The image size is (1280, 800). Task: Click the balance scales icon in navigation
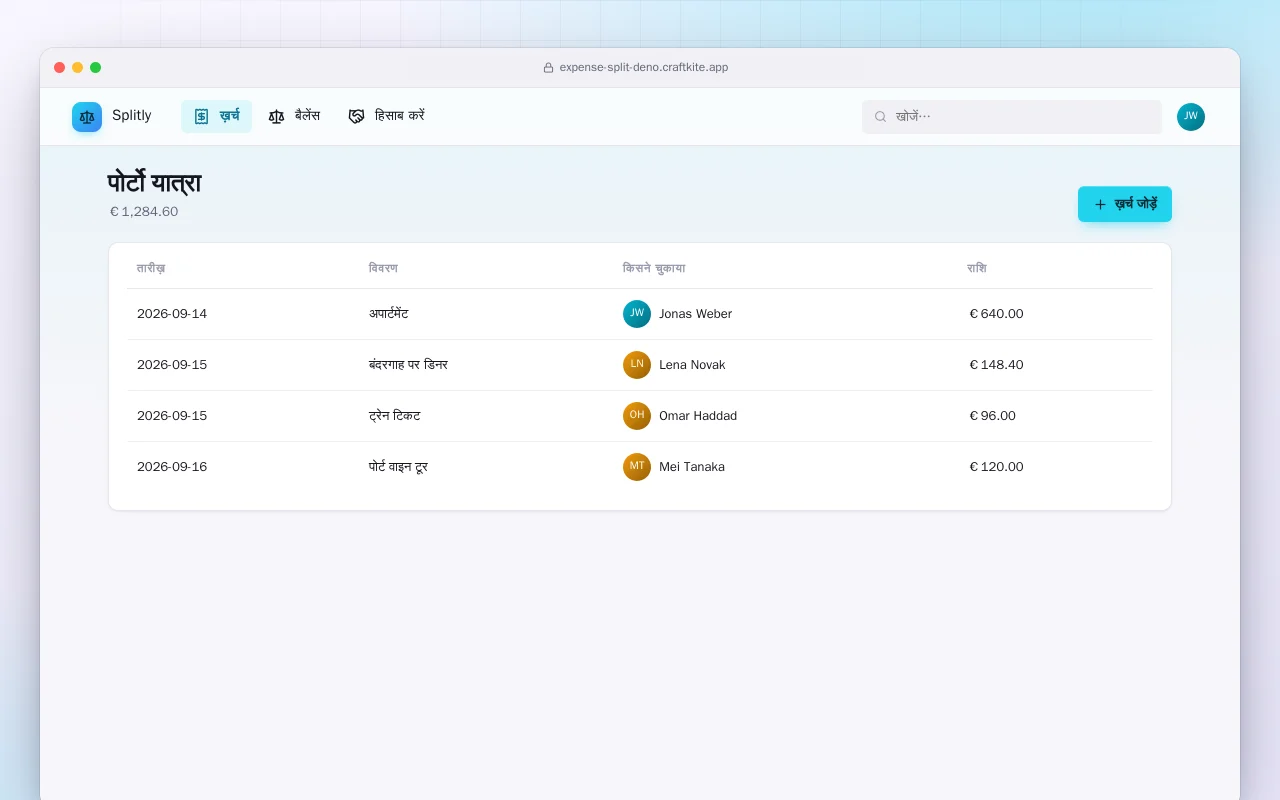[277, 116]
